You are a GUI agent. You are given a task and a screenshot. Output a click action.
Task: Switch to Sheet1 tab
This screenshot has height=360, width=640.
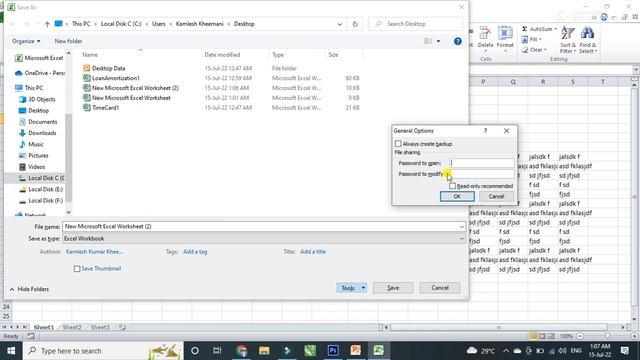tap(44, 327)
